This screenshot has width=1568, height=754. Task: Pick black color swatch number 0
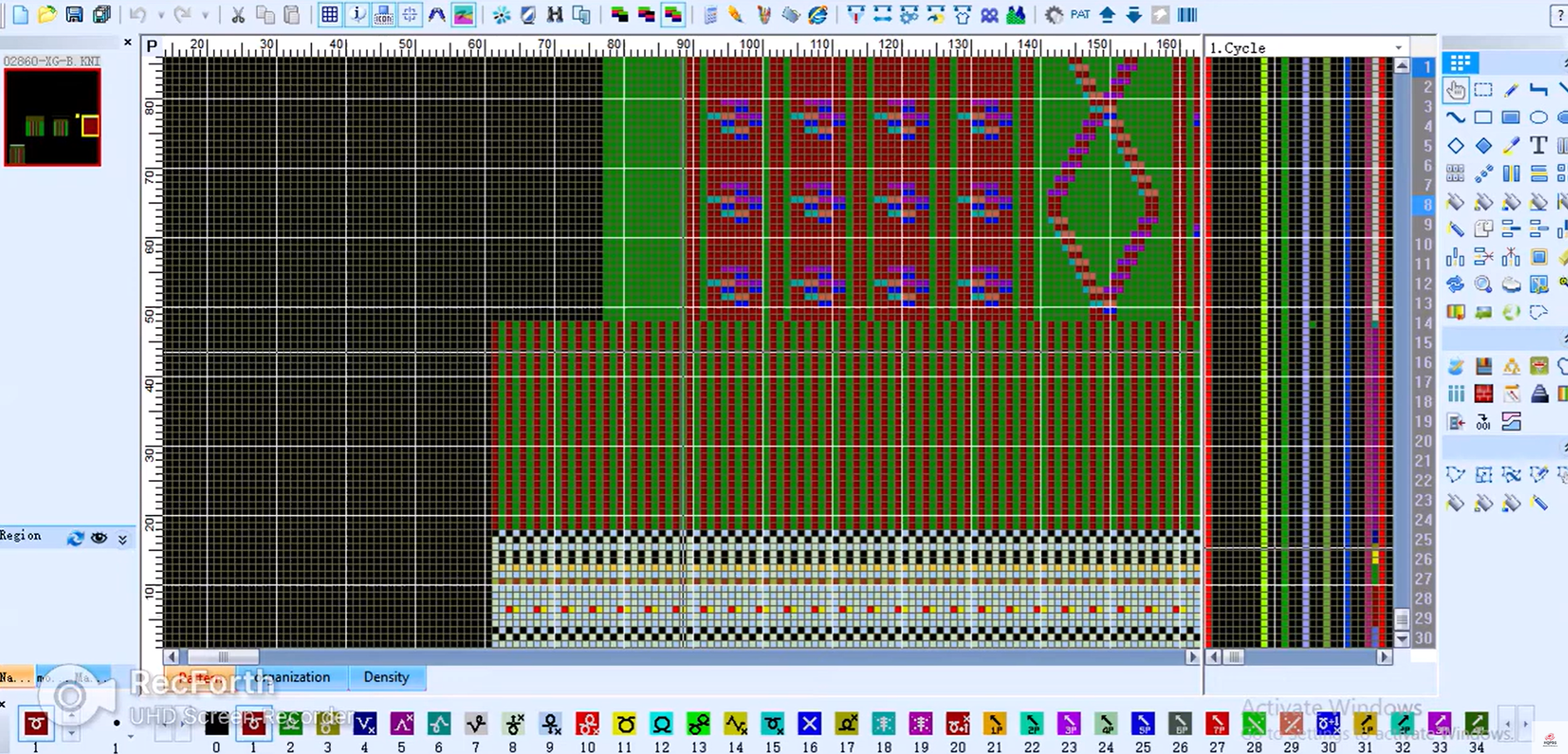tap(216, 724)
